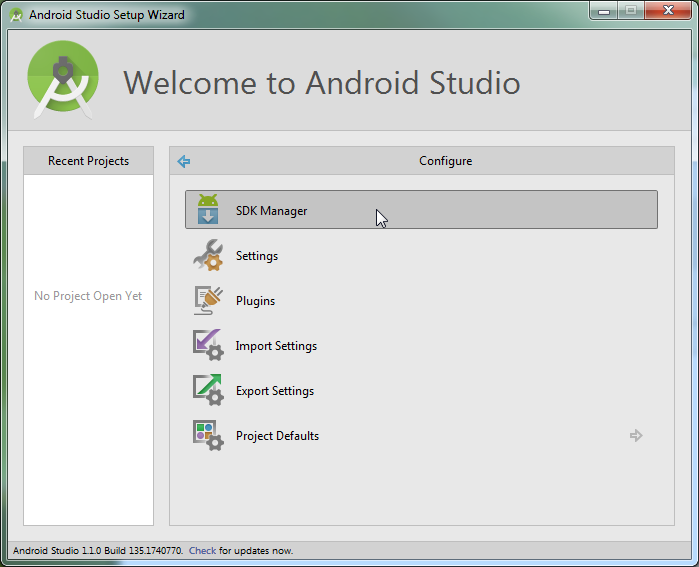Click the Settings wrench and gear icon

pos(208,255)
